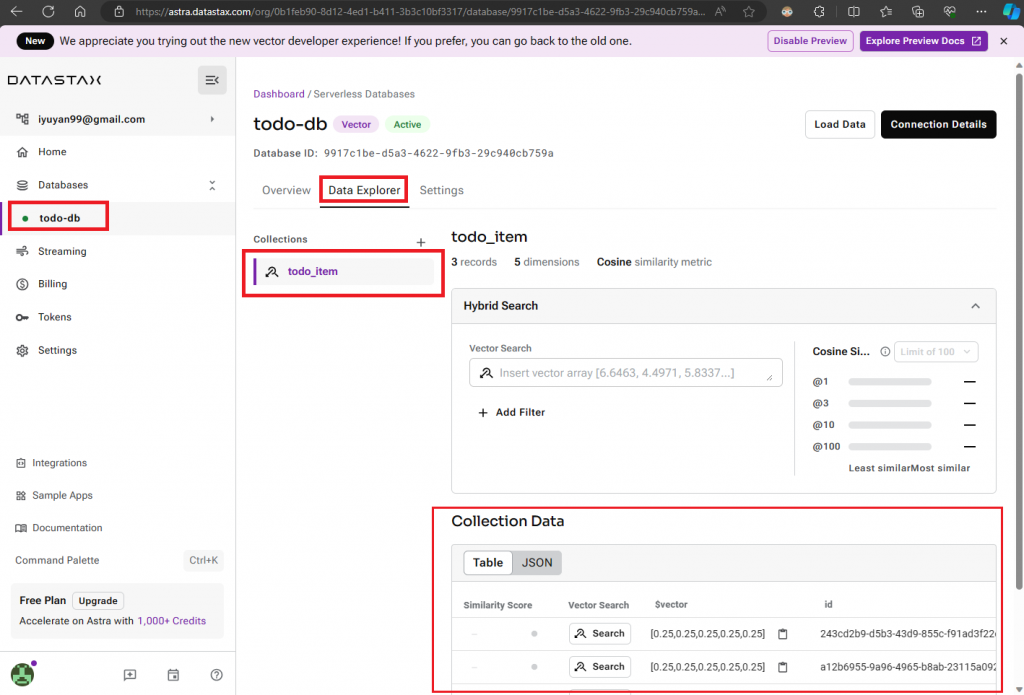The image size is (1024, 695).
Task: Click the Similarity Score column header
Action: point(498,605)
